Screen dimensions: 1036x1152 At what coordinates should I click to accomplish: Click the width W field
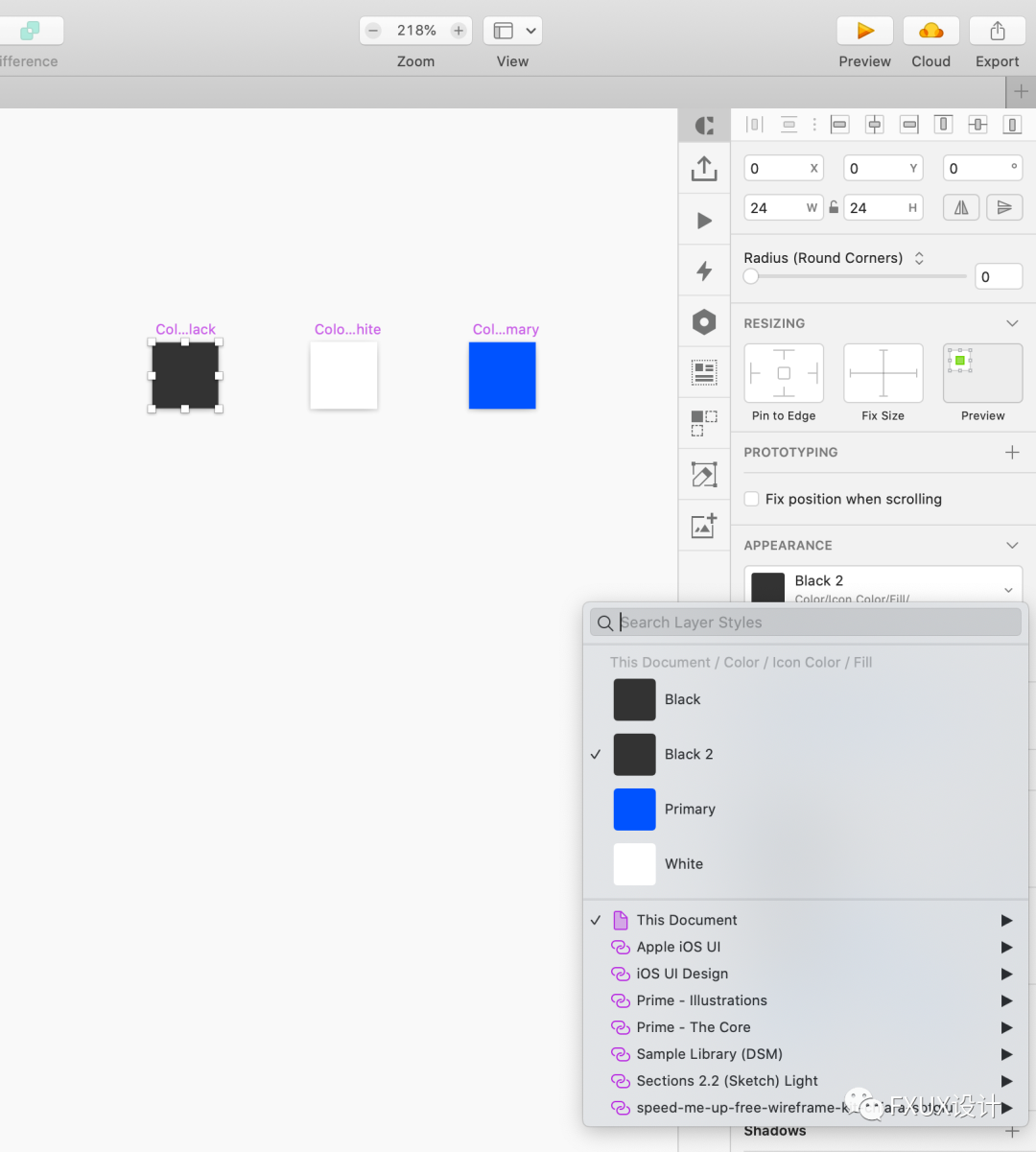(x=784, y=207)
